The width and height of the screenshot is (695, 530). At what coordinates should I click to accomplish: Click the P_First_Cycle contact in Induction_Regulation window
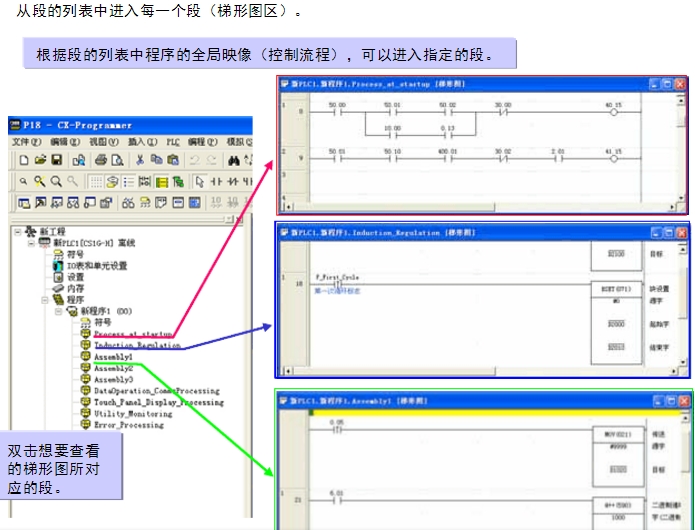coord(337,284)
